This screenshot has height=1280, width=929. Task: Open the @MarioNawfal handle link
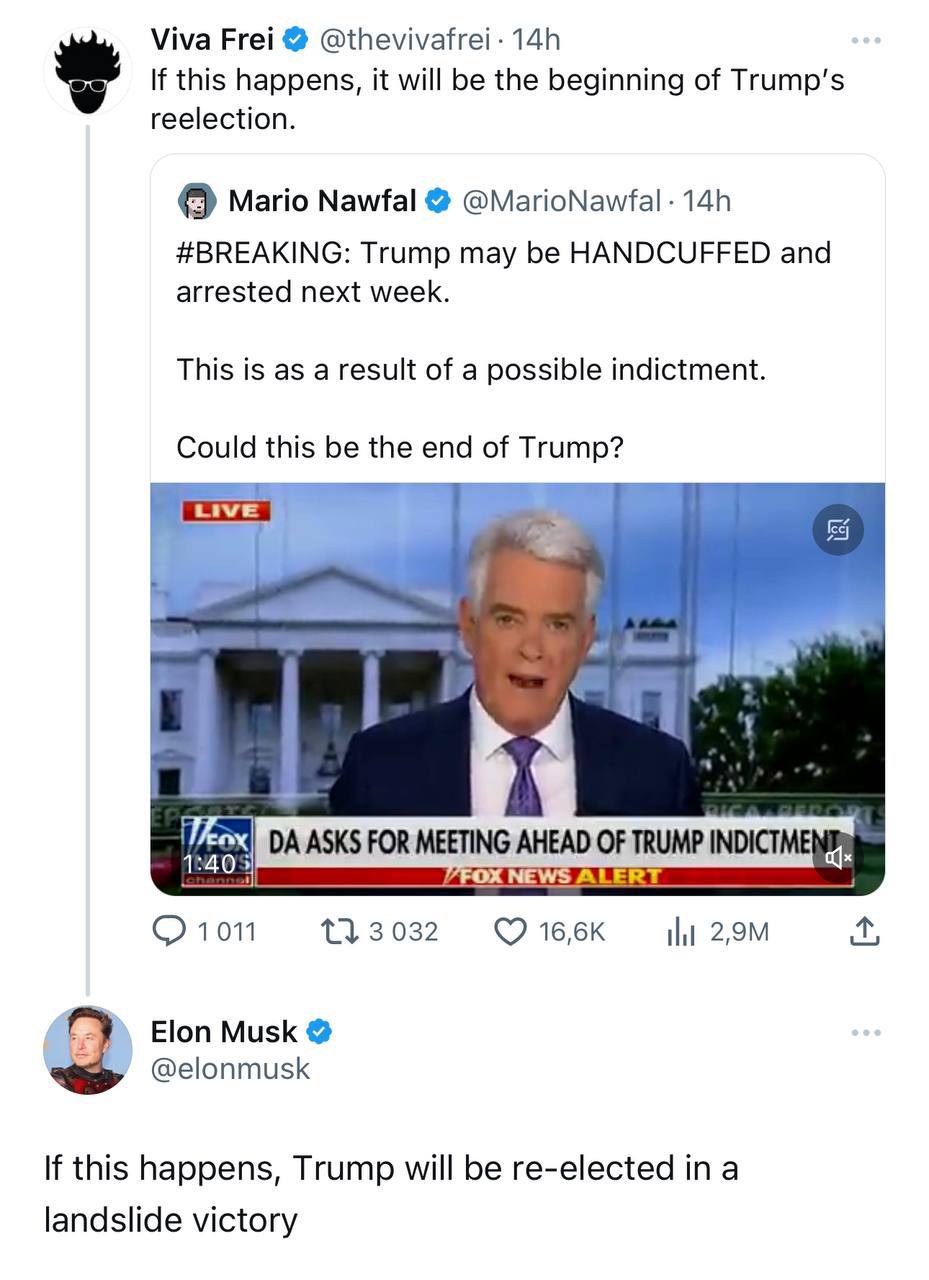coord(560,201)
